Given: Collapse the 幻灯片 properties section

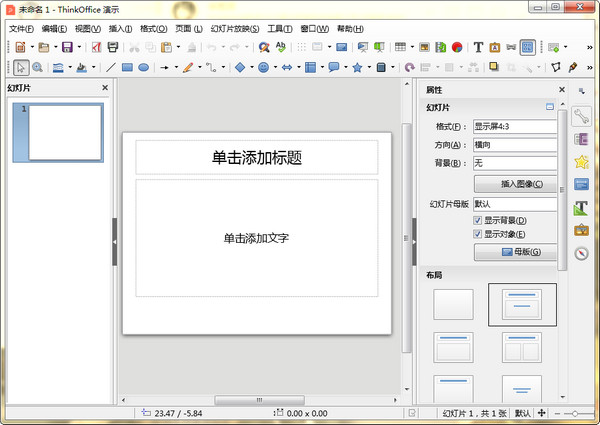Looking at the screenshot, I should click(x=549, y=107).
